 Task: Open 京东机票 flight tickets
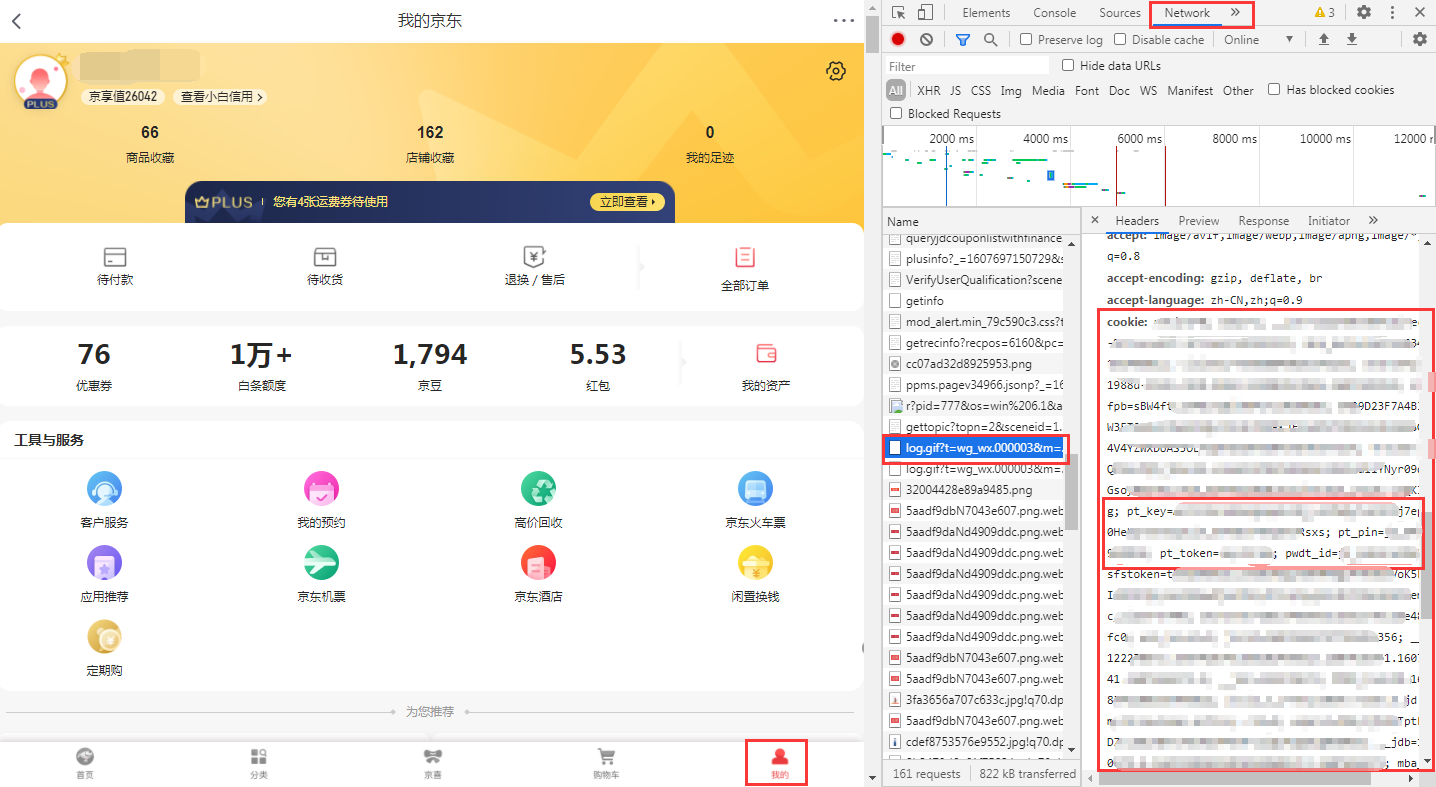click(x=321, y=574)
